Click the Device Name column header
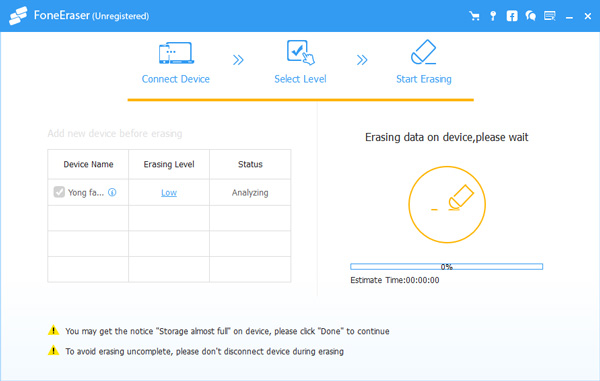600x381 pixels. click(x=88, y=164)
